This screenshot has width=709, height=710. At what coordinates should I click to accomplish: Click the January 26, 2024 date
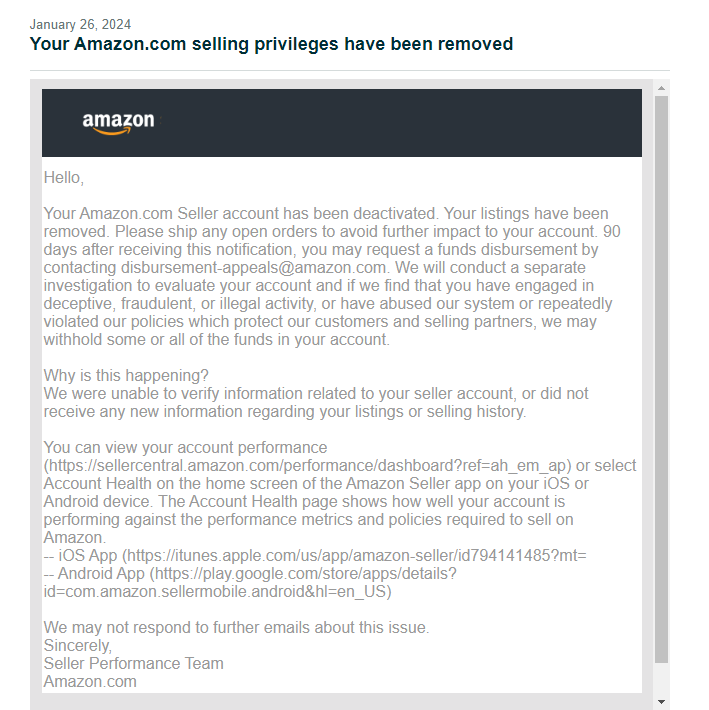tap(80, 24)
